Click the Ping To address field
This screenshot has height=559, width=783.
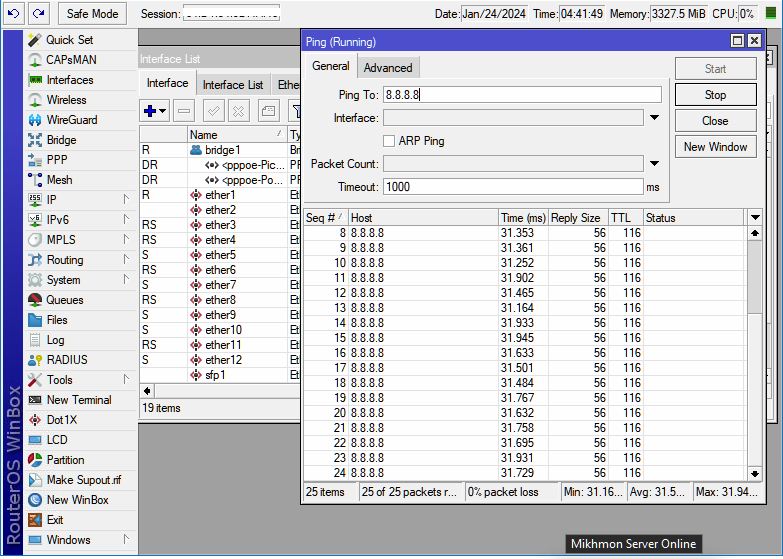[522, 95]
